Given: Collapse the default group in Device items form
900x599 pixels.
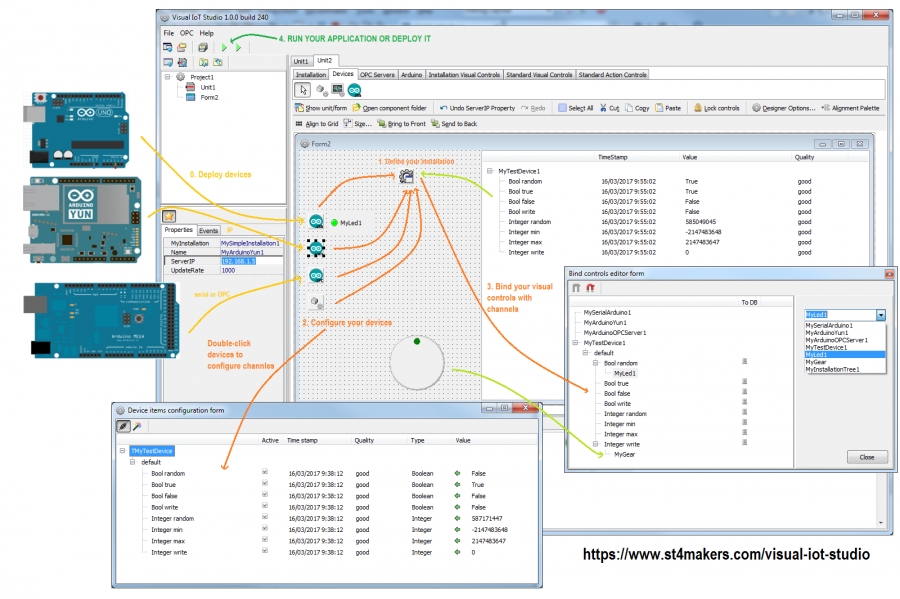Looking at the screenshot, I should click(132, 461).
